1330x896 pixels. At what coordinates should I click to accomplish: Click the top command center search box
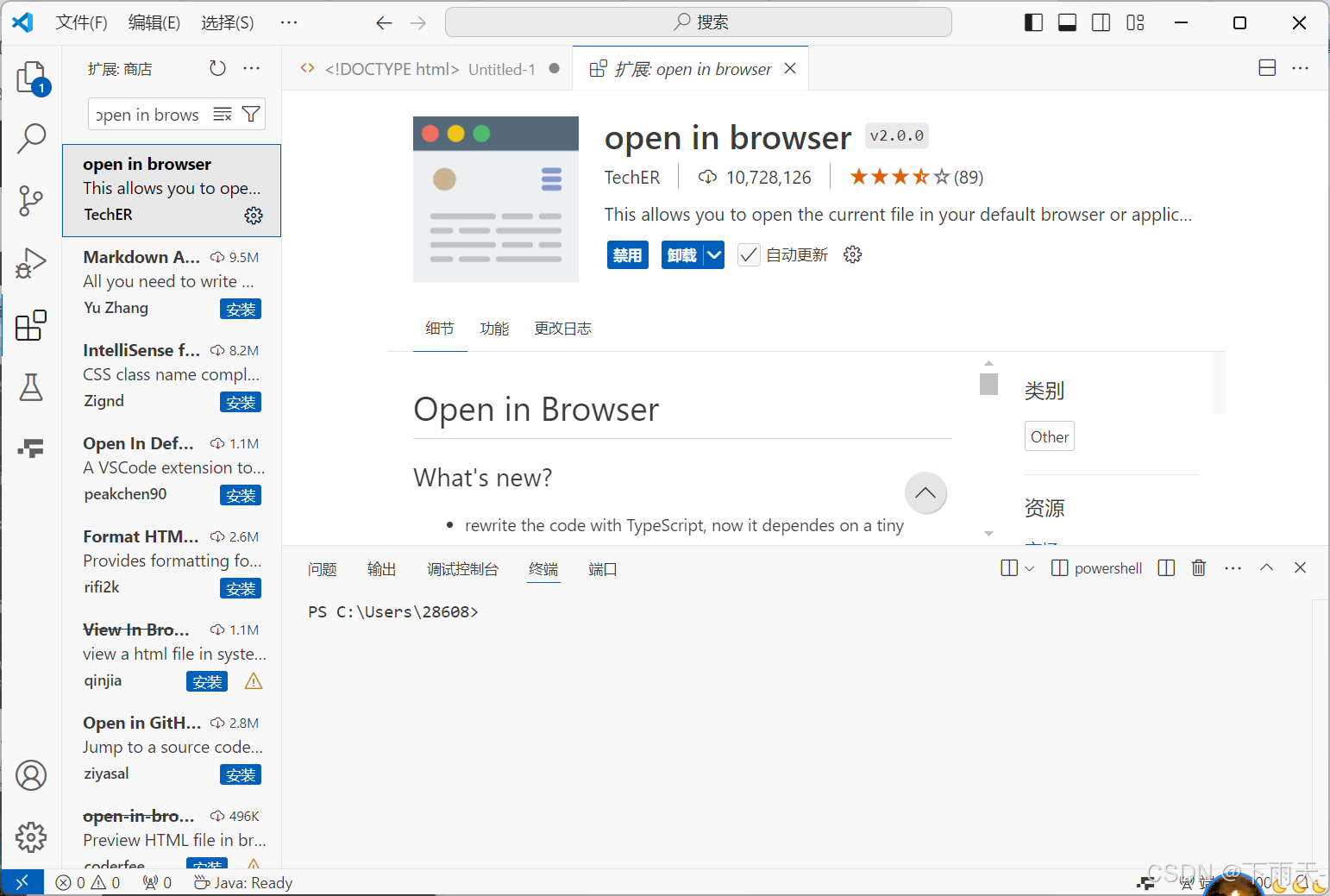[699, 22]
